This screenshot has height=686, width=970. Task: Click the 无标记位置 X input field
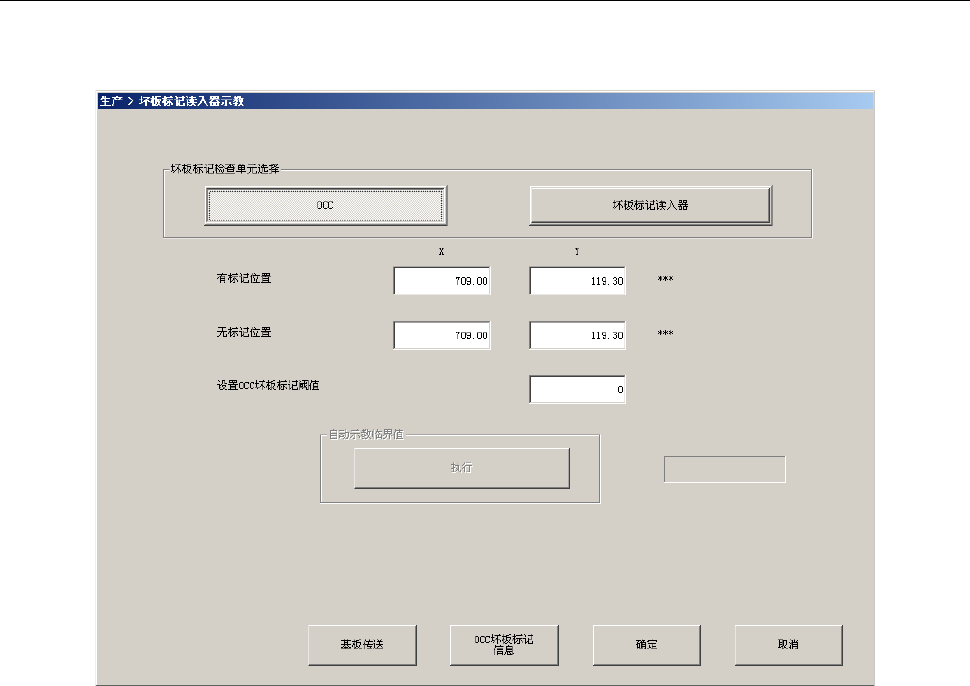coord(442,335)
